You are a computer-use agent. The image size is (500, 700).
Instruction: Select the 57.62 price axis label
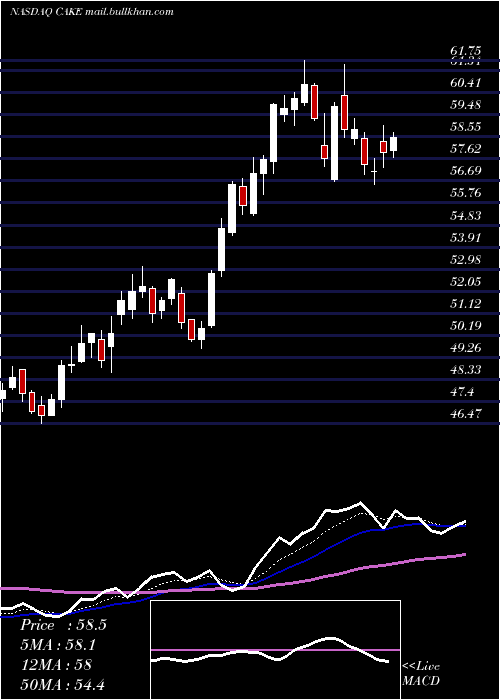466,149
